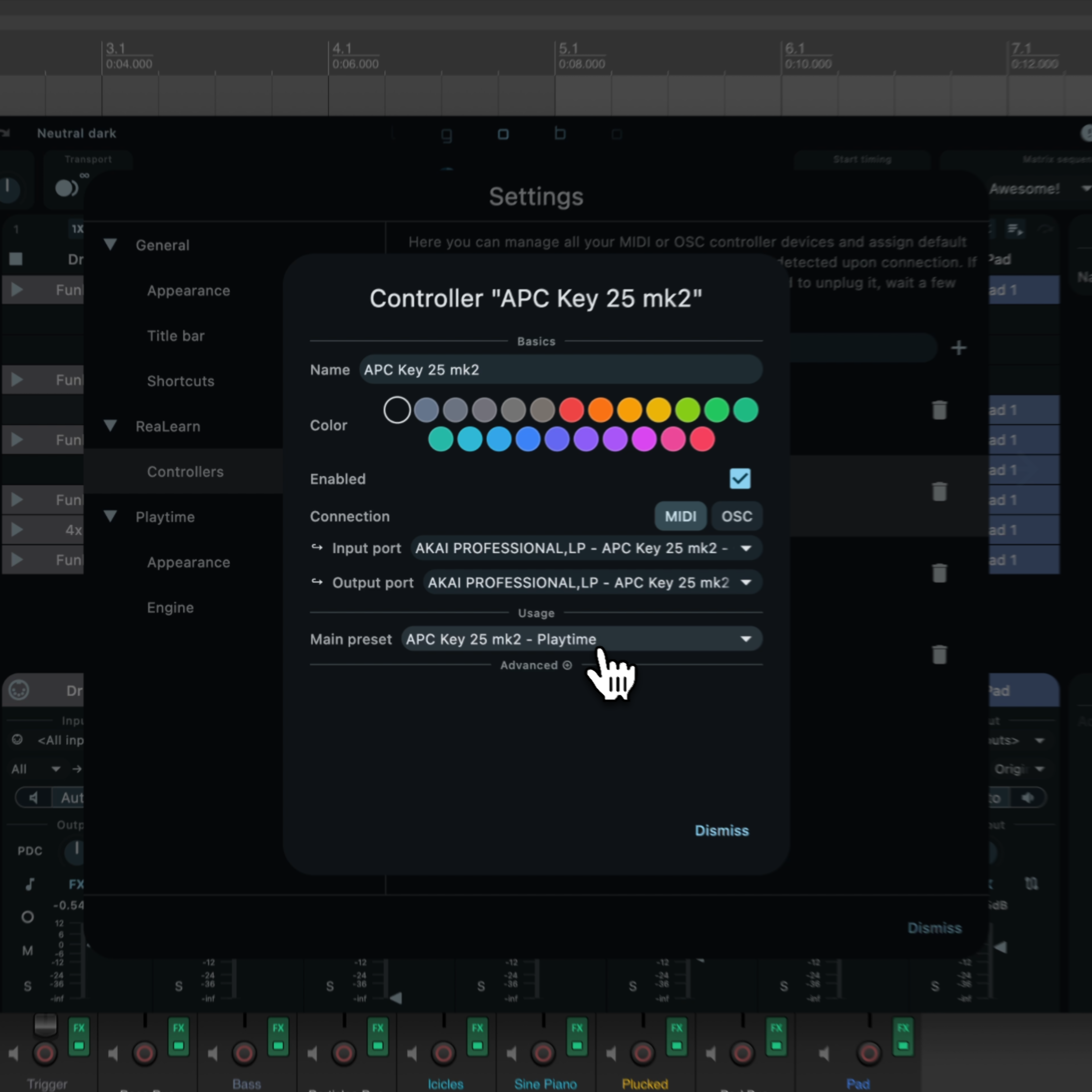Screen dimensions: 1092x1092
Task: Click the MIDI connection tab
Action: pyautogui.click(x=678, y=516)
